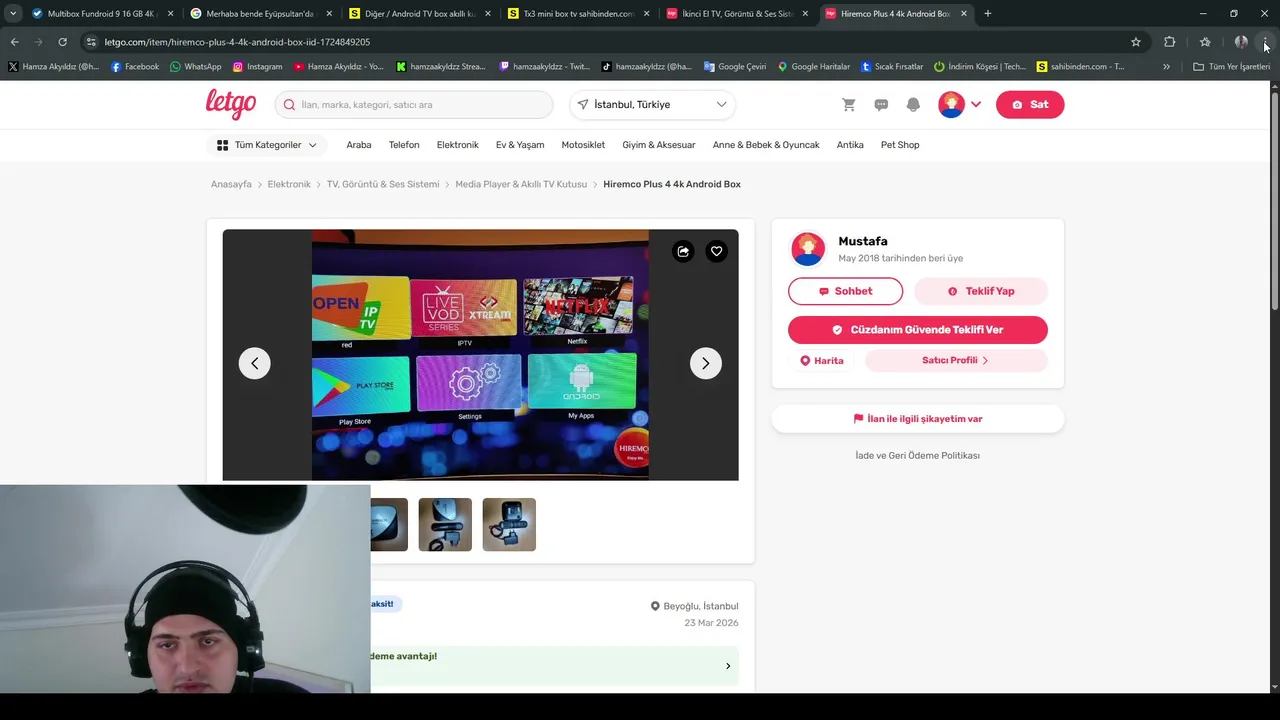Screen dimensions: 1280x720
Task: Open the Ev & Yaşam category
Action: [x=520, y=145]
